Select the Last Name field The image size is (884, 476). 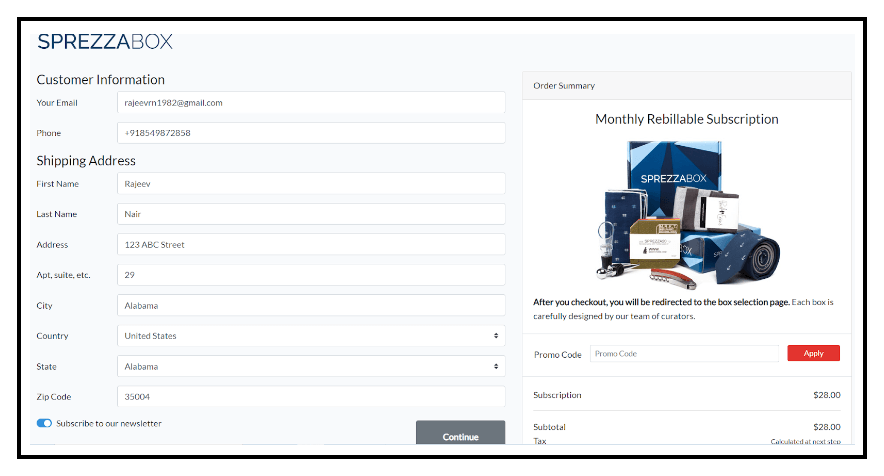pyautogui.click(x=311, y=214)
